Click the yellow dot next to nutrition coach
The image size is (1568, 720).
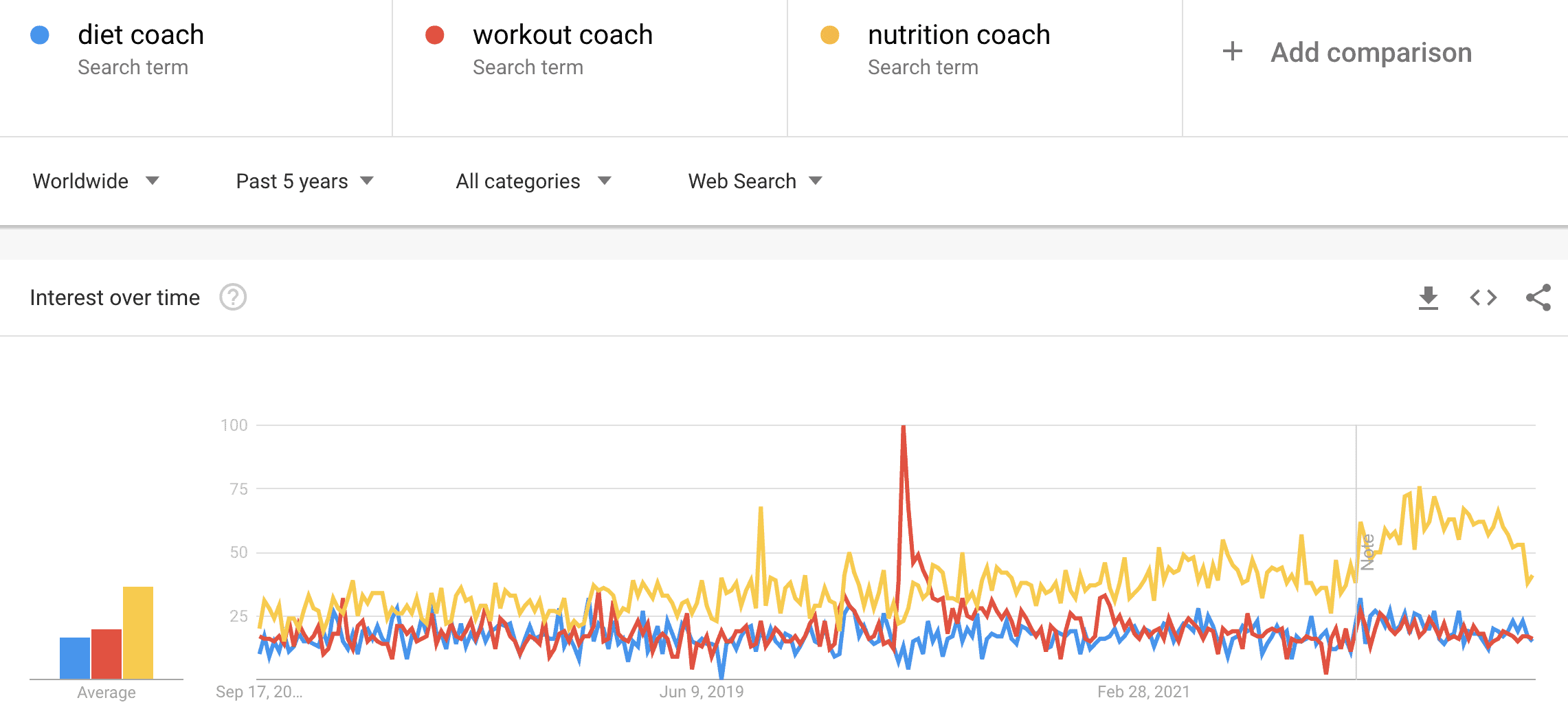[829, 34]
